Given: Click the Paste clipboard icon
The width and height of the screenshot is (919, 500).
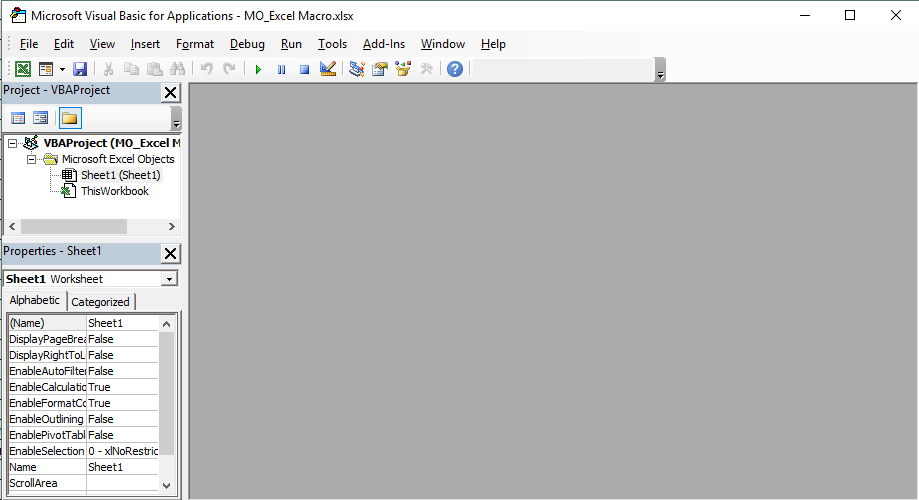Looking at the screenshot, I should (x=155, y=69).
